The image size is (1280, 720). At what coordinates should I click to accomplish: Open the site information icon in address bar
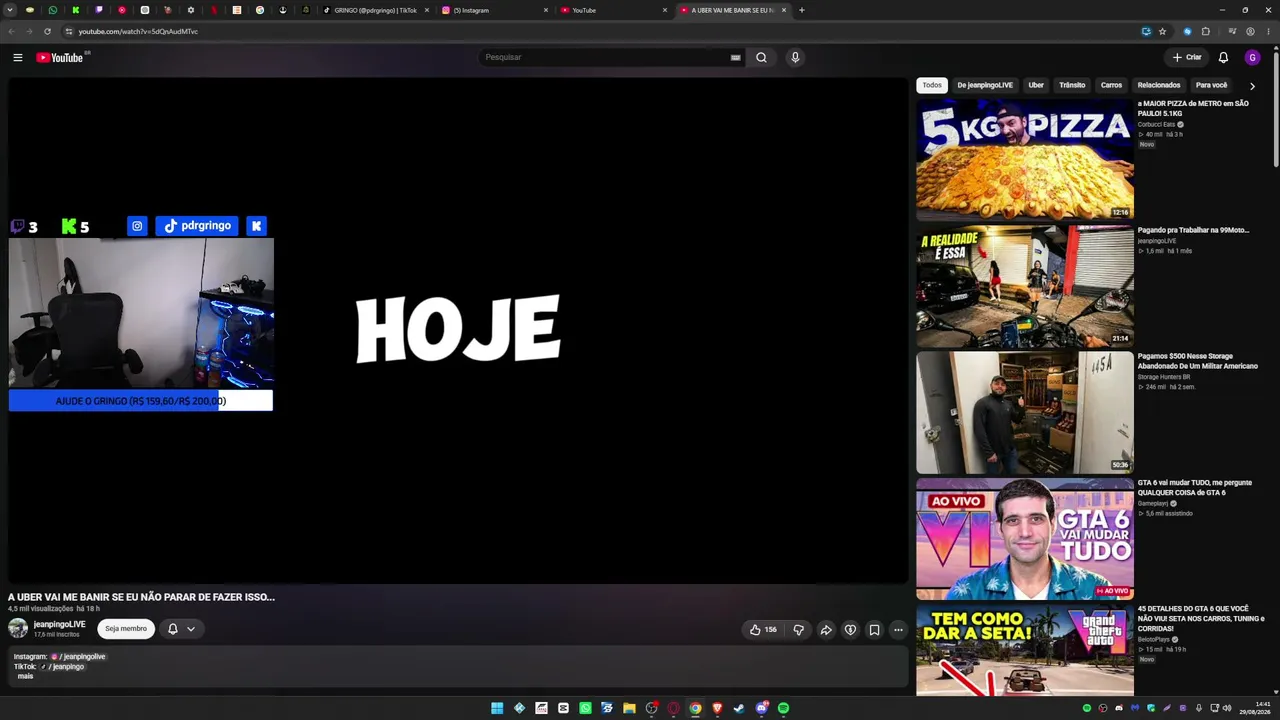pos(68,31)
